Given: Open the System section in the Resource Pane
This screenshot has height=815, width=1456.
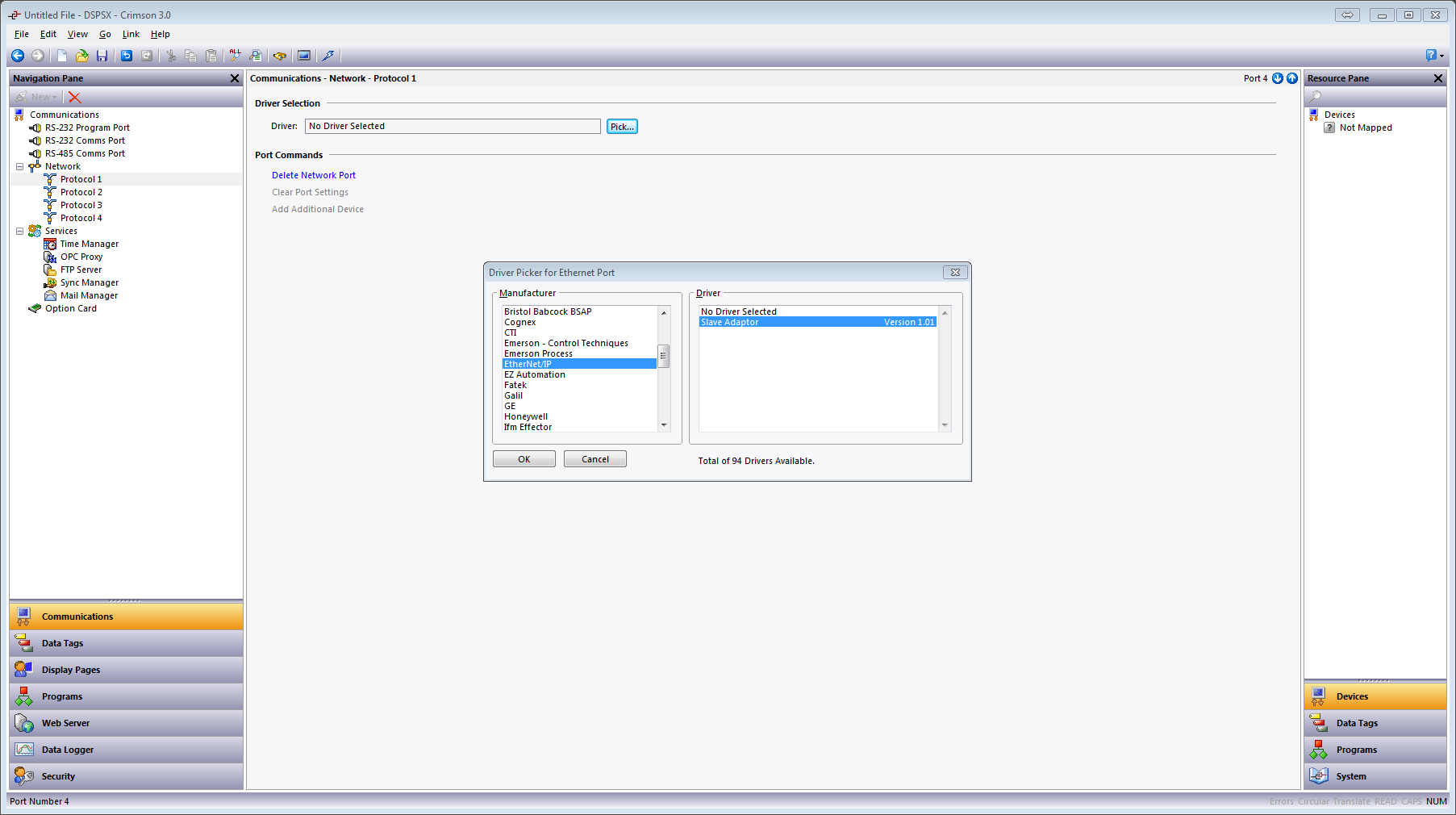Looking at the screenshot, I should pyautogui.click(x=1375, y=776).
